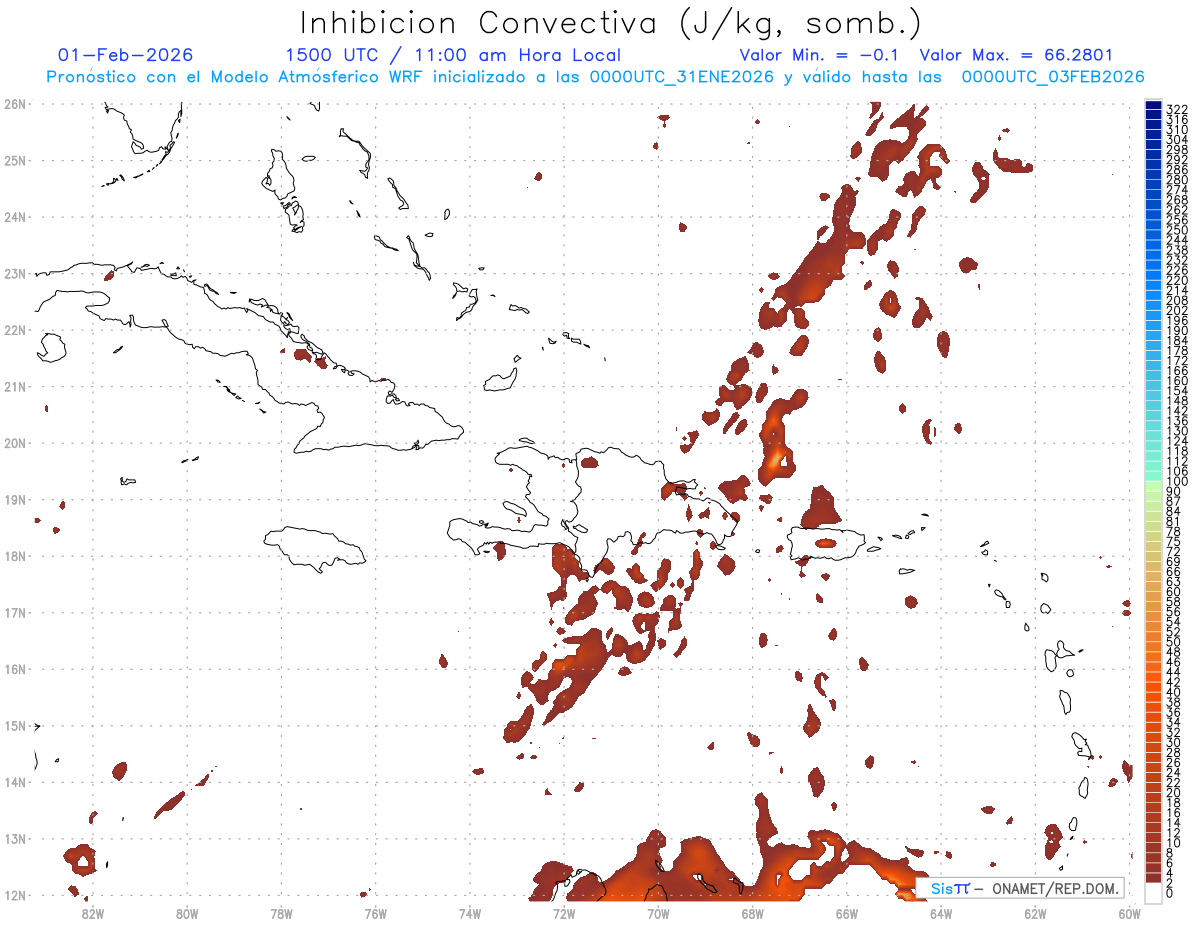Click the "SisTT - ONAMET/REP.DOM." credit box
1200x927 pixels.
(1020, 888)
